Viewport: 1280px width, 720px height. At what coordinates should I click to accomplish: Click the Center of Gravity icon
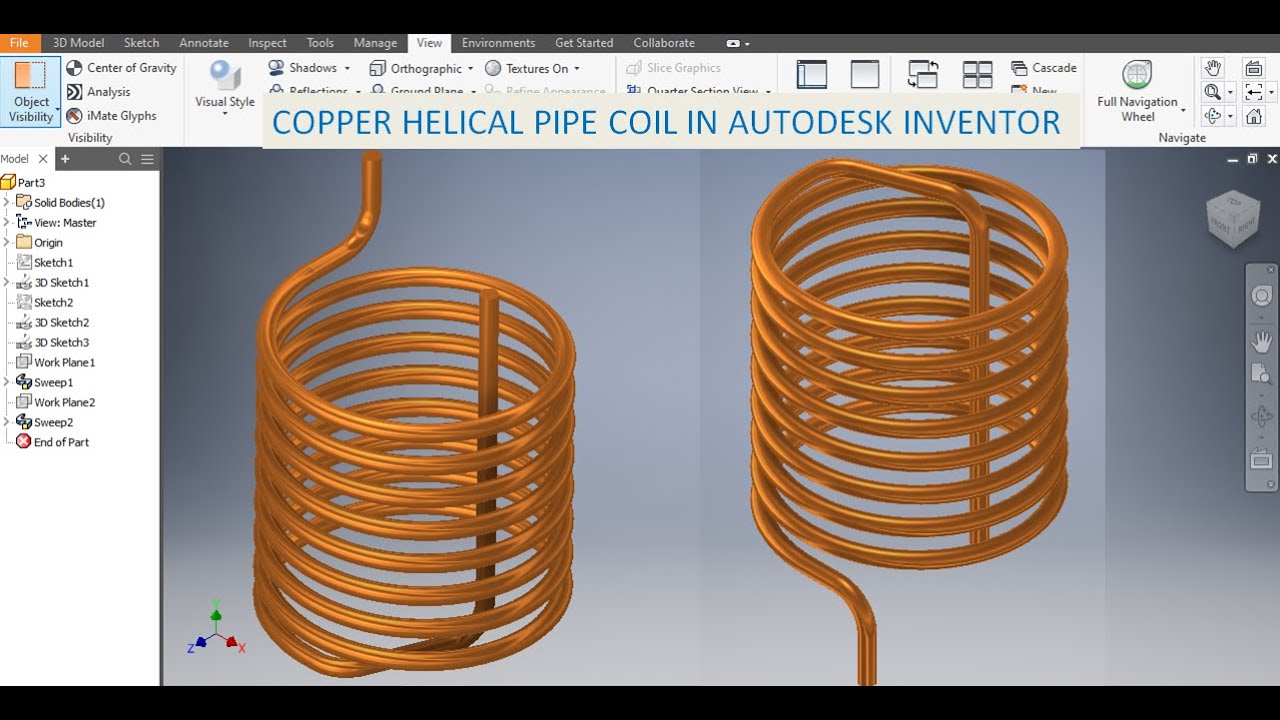(74, 68)
